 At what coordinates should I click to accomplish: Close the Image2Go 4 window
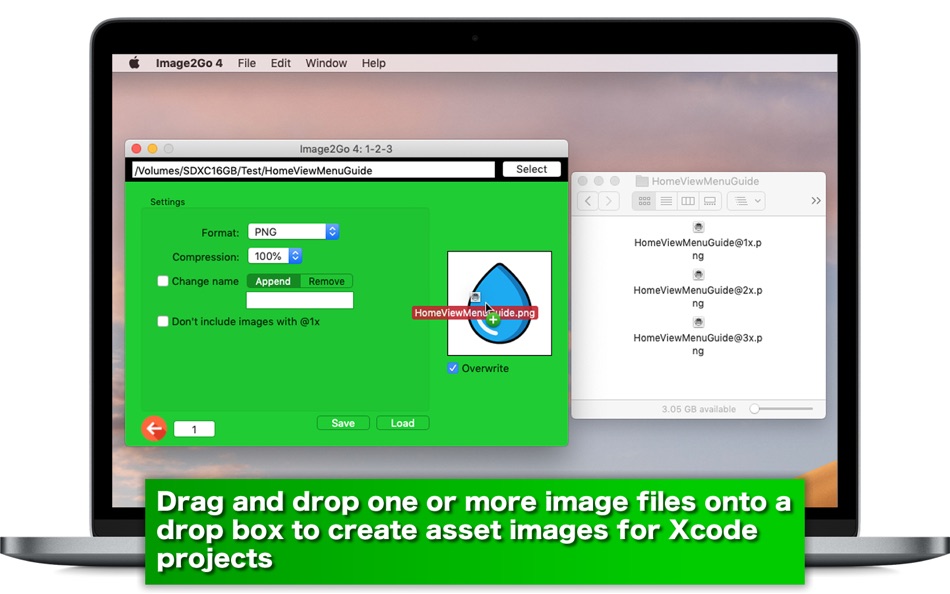coord(136,148)
